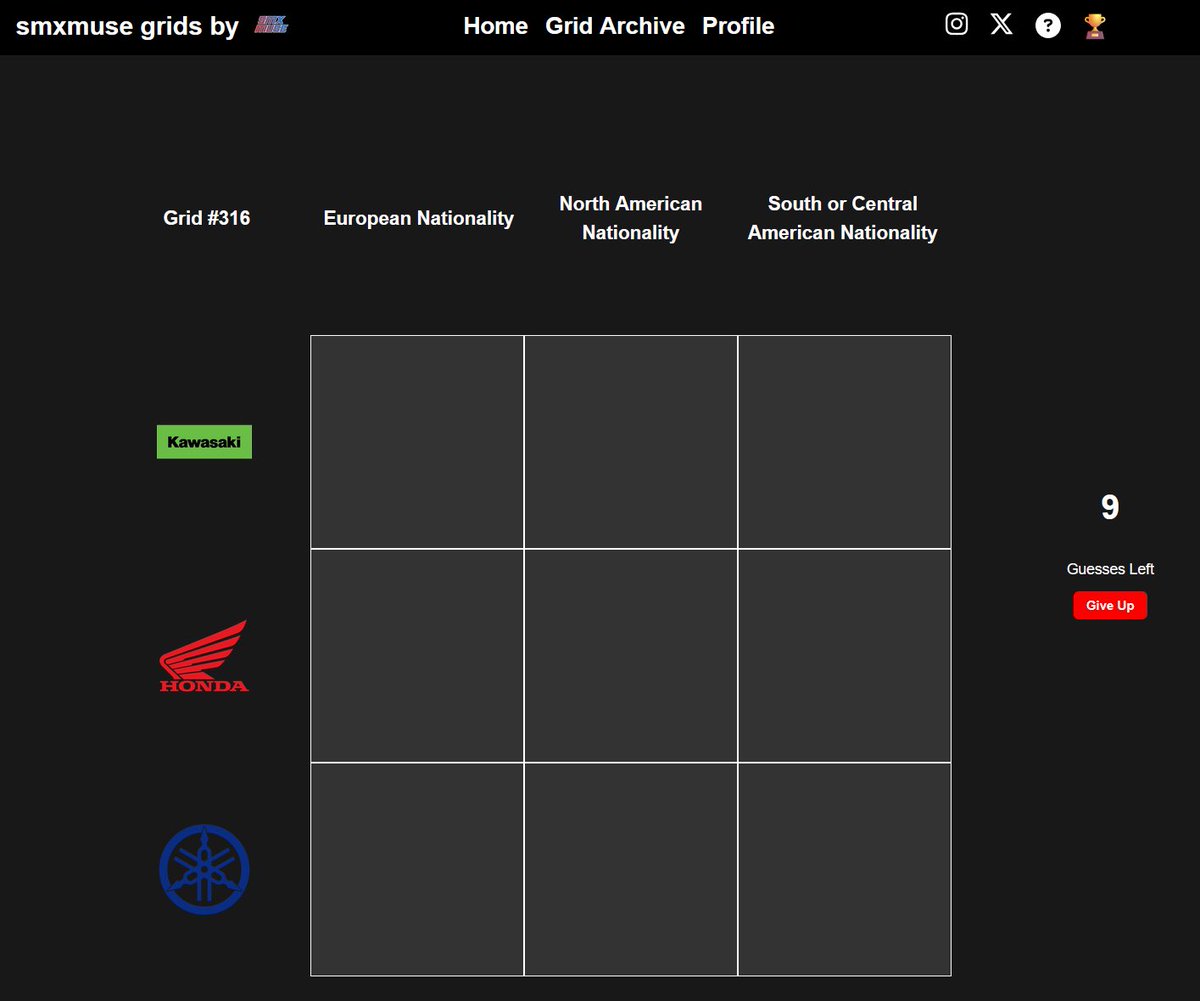This screenshot has height=1001, width=1200.
Task: Click the European Nationality column header
Action: [418, 218]
